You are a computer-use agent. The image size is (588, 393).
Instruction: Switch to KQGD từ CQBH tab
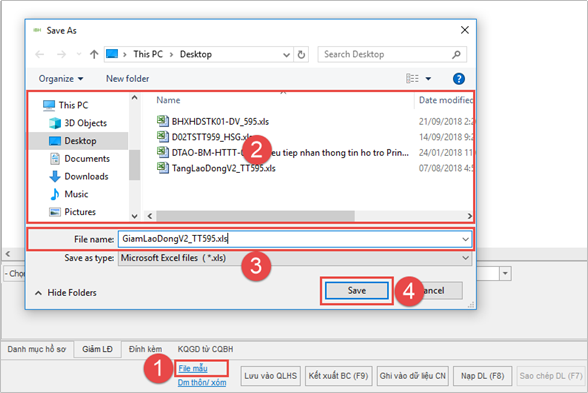coord(206,349)
